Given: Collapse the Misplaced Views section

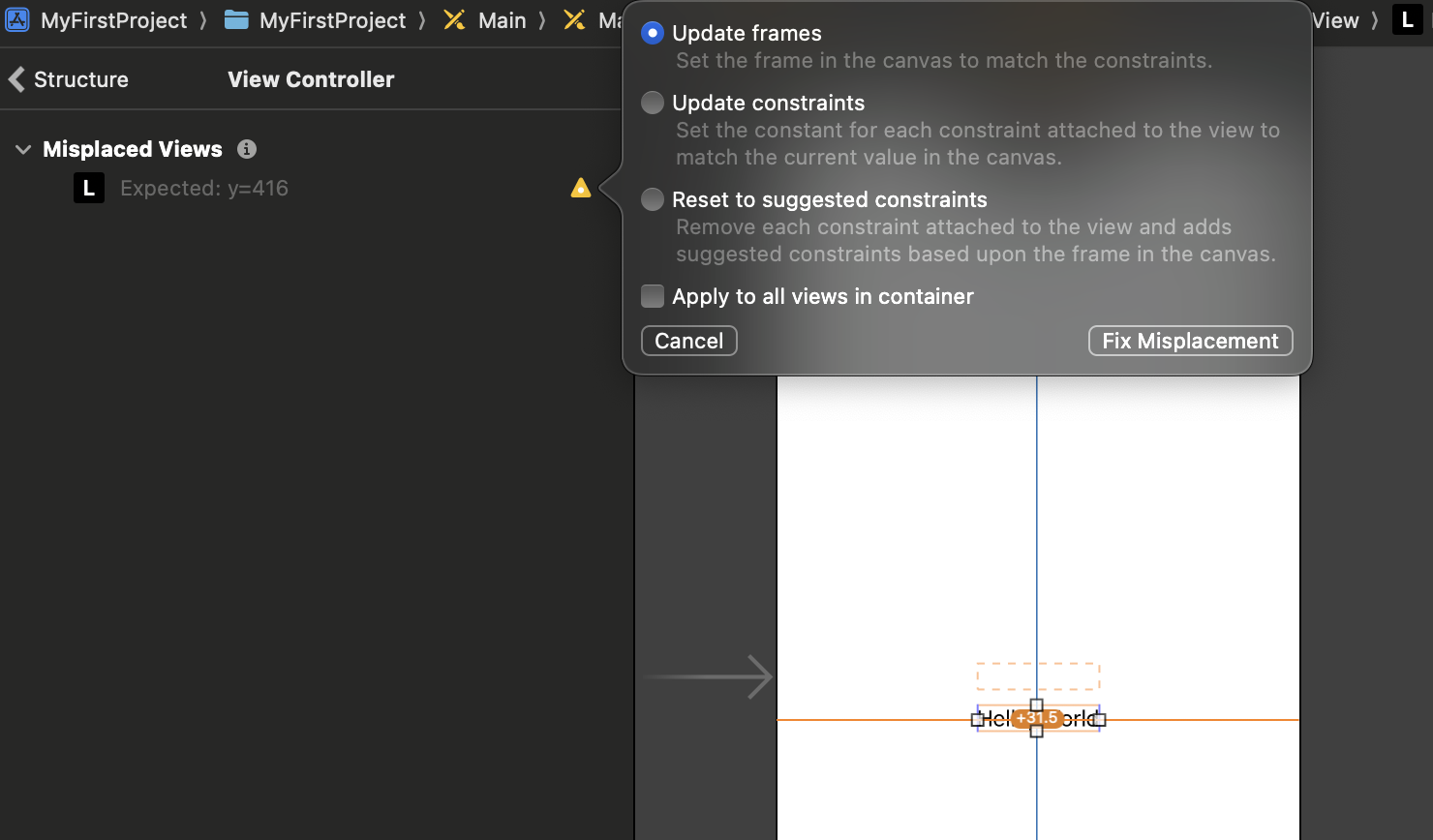Looking at the screenshot, I should (23, 149).
